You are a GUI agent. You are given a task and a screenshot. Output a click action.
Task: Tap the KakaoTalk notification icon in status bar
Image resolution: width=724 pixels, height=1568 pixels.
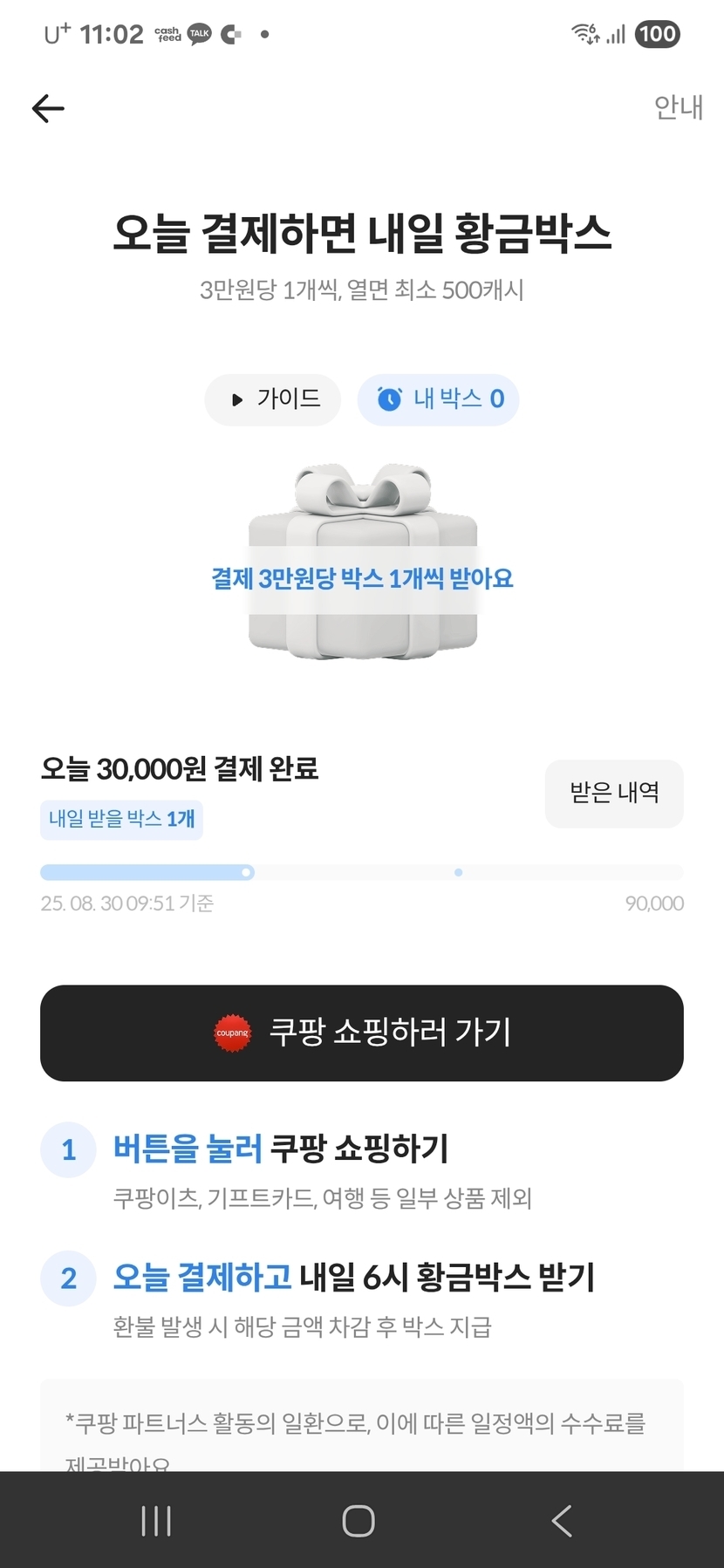pyautogui.click(x=200, y=34)
